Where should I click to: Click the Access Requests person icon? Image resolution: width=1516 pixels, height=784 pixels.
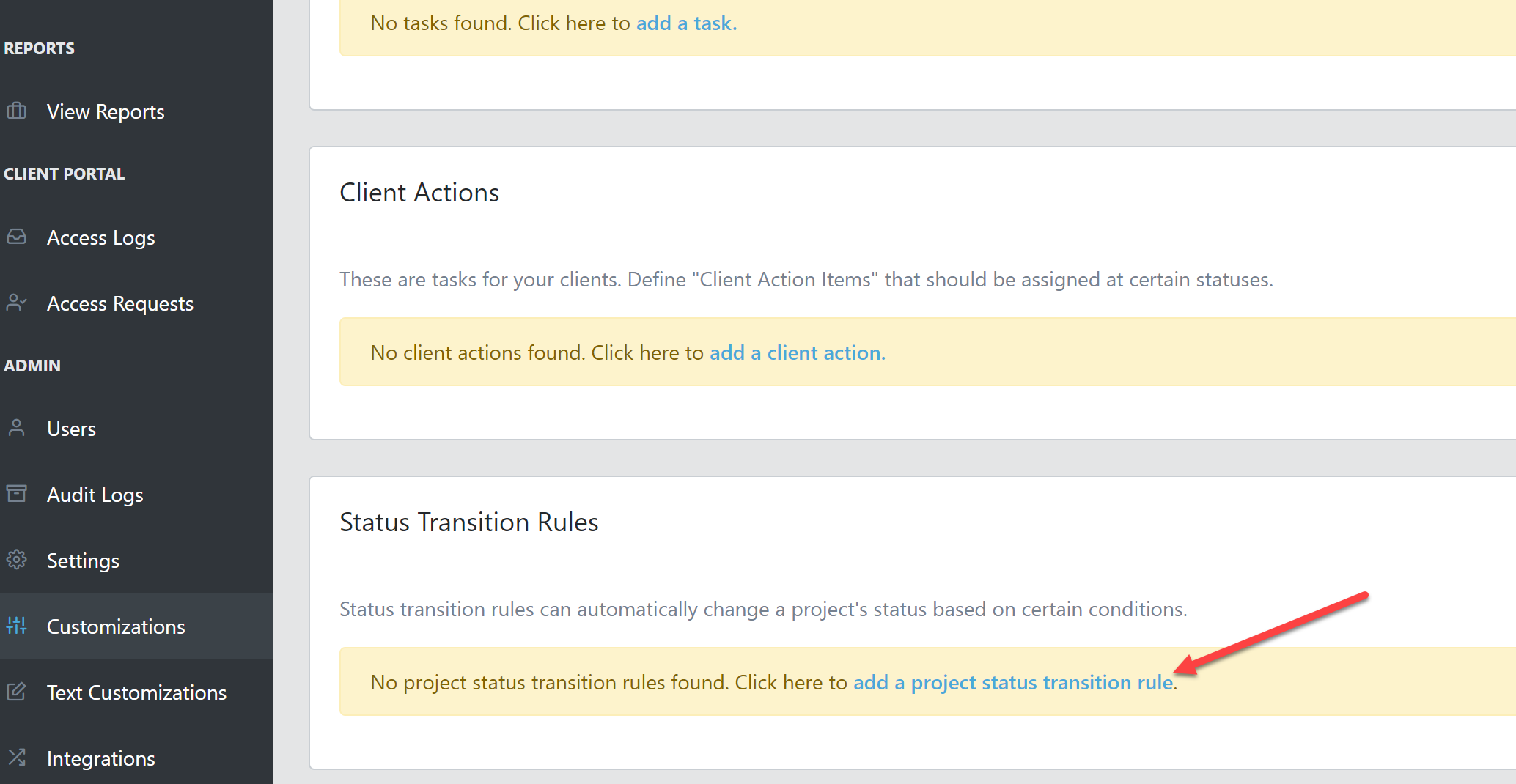(x=16, y=303)
